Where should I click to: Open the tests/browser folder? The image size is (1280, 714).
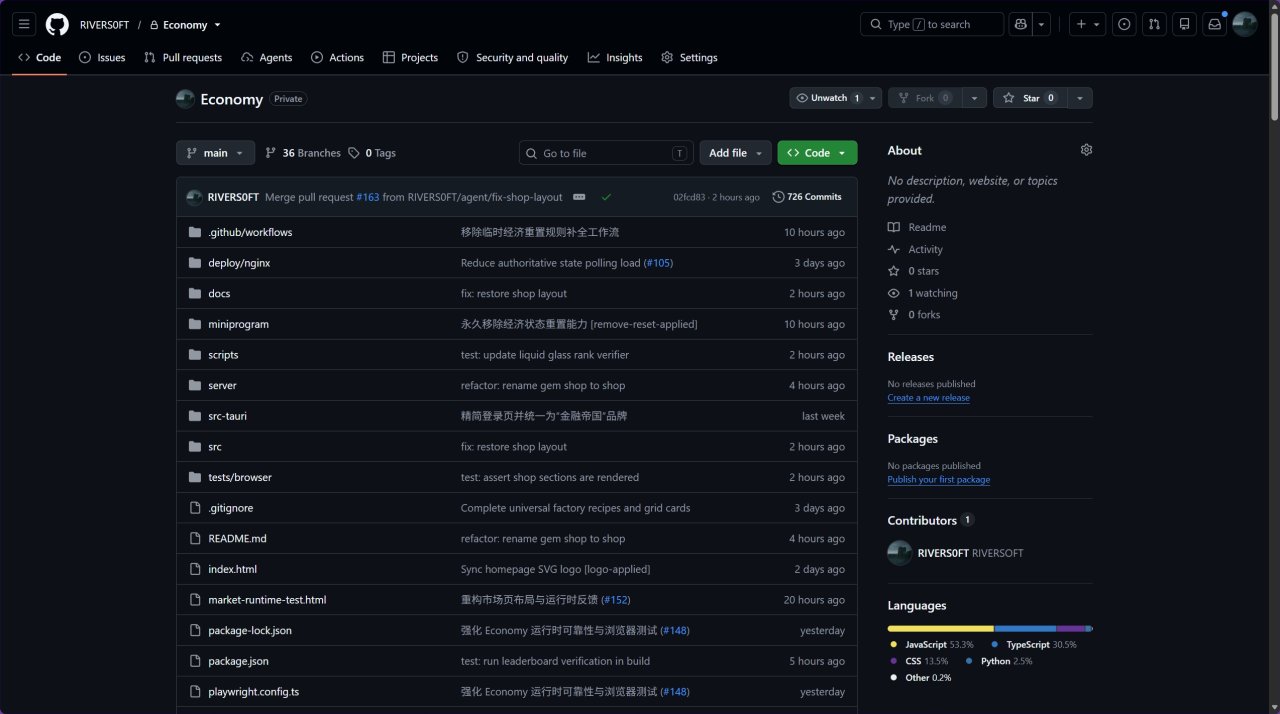[x=240, y=477]
